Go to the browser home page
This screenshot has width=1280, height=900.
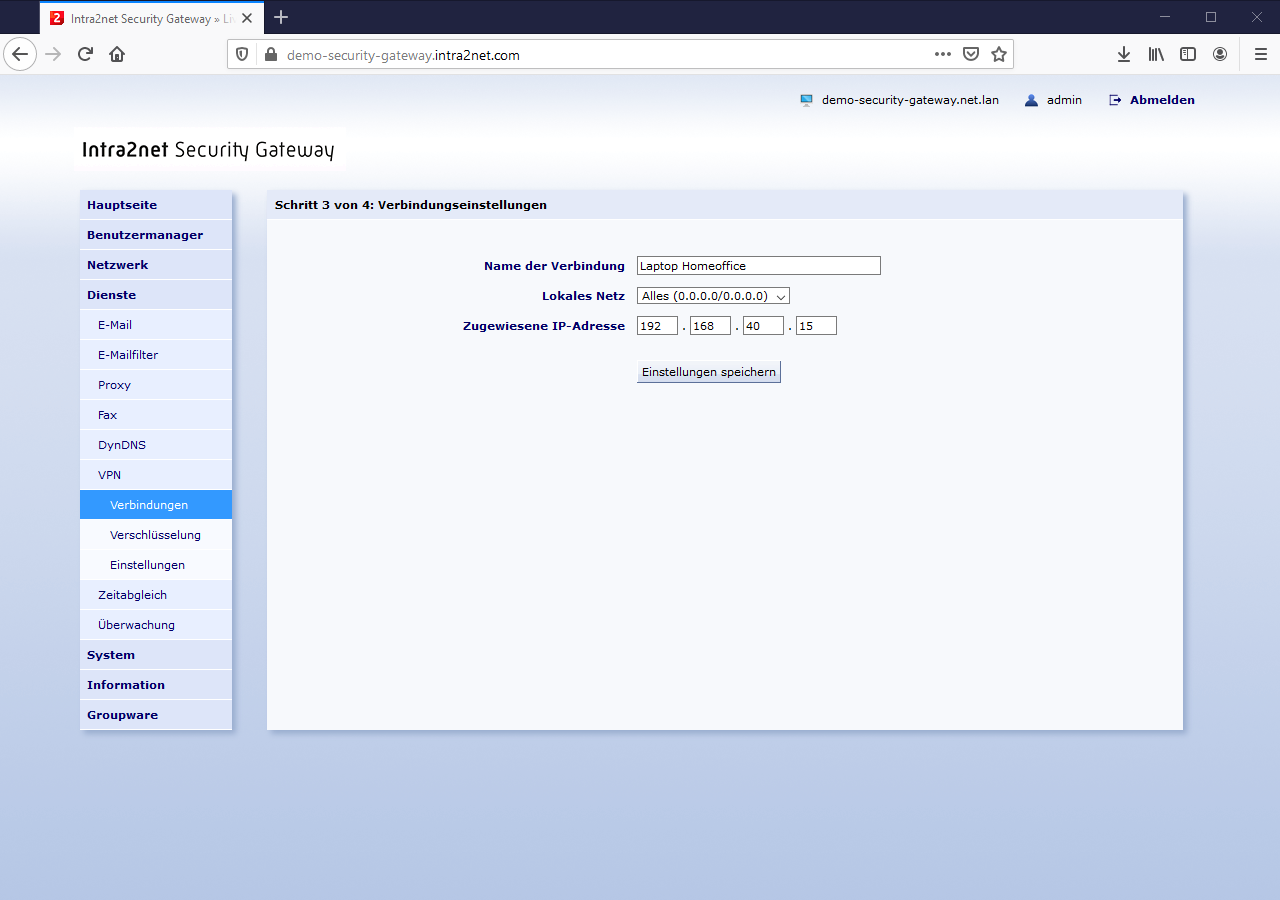click(117, 54)
